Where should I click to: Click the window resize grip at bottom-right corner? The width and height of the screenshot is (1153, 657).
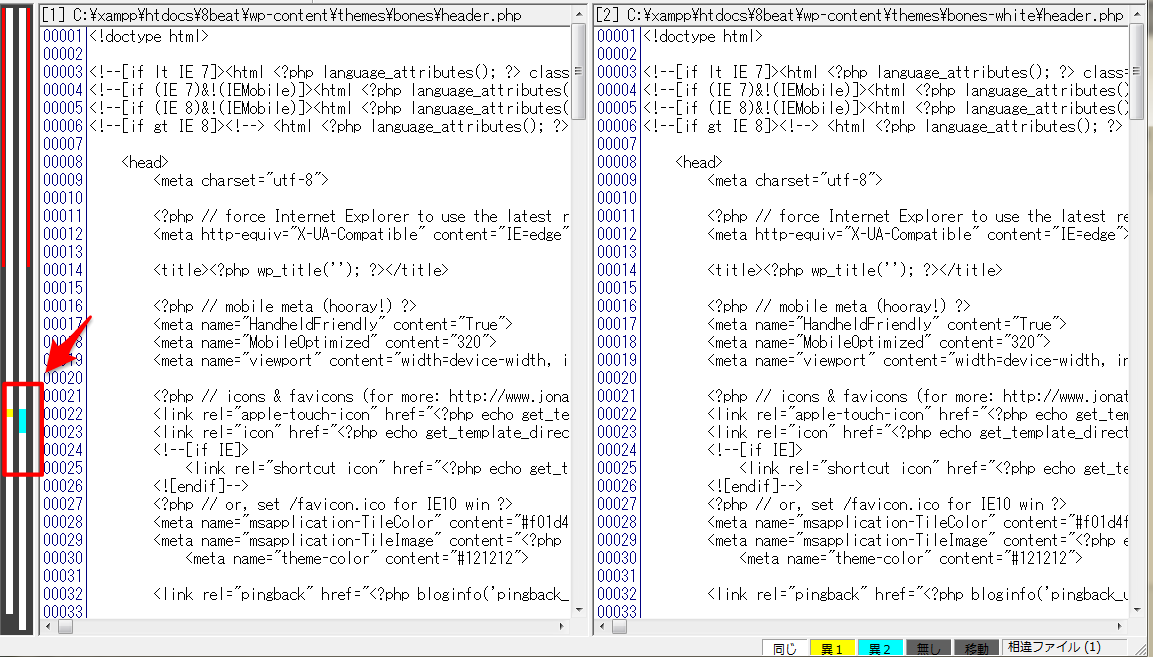1142,648
